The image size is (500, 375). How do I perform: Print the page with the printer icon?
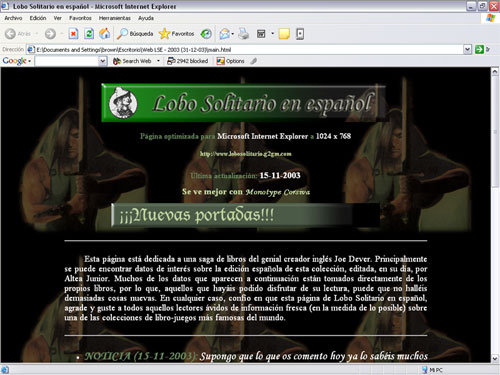244,34
